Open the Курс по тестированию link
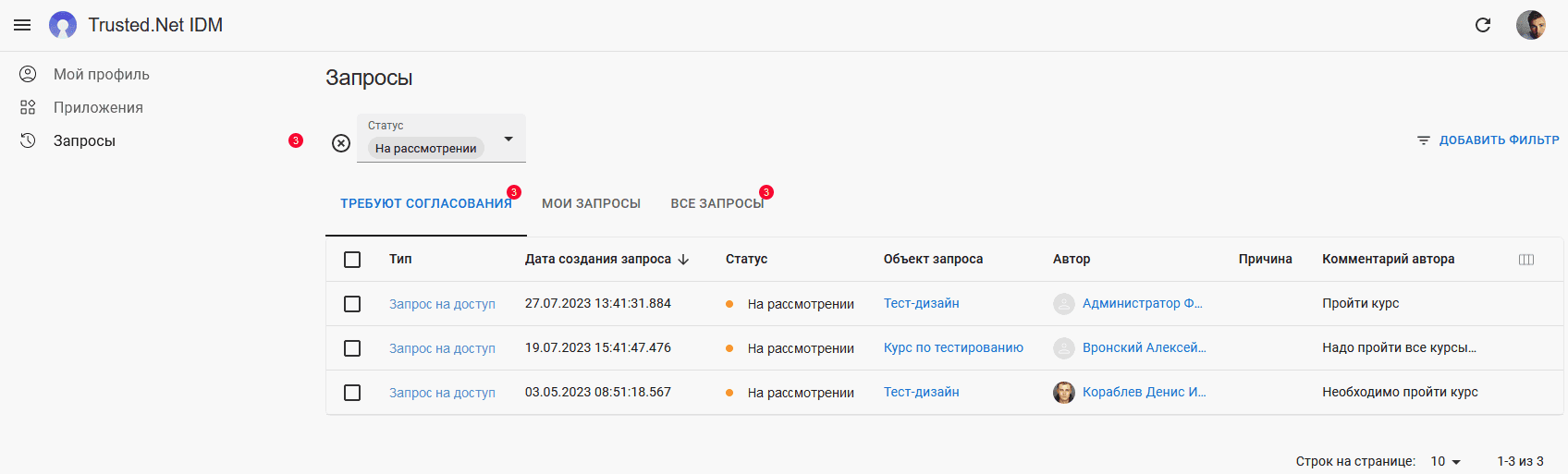Image resolution: width=1568 pixels, height=474 pixels. point(953,348)
